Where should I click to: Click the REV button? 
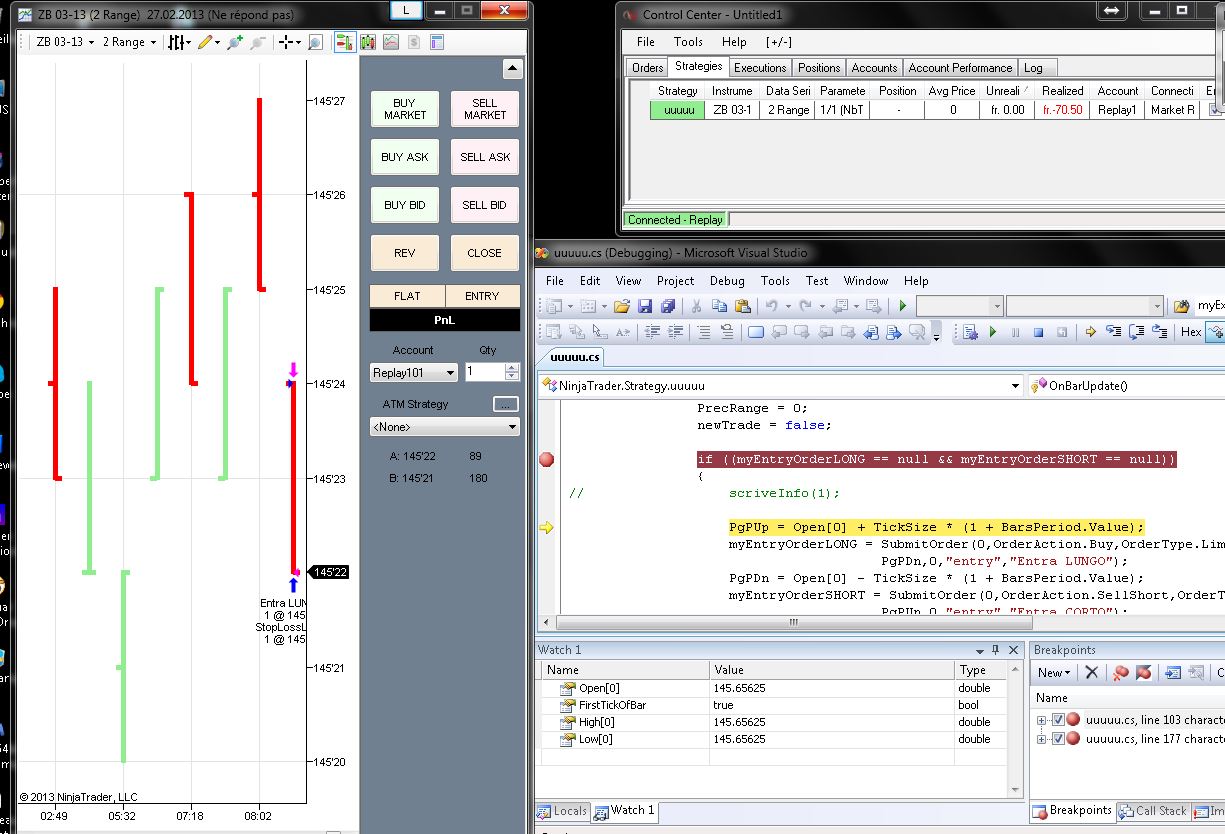[404, 253]
